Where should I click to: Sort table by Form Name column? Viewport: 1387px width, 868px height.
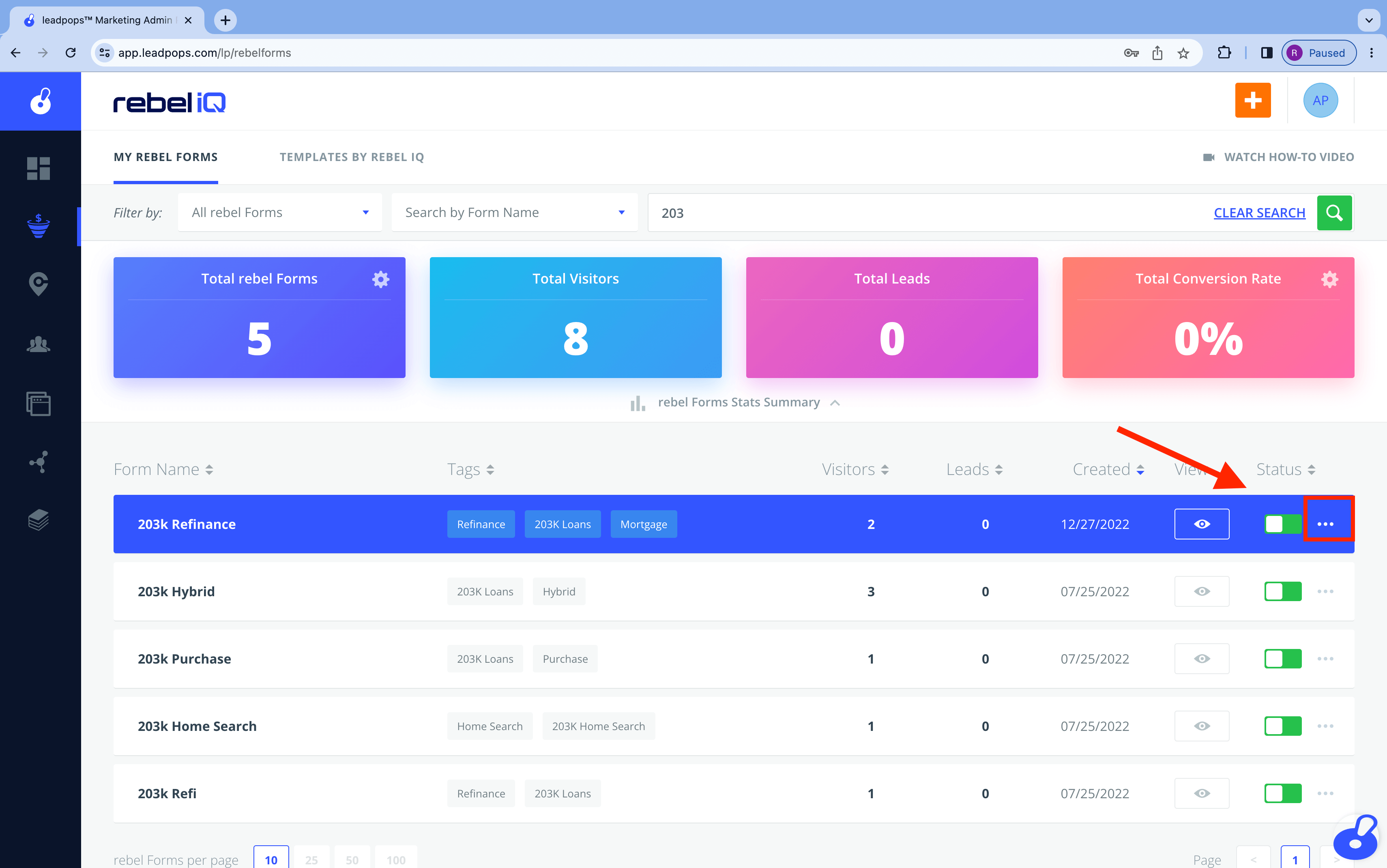tap(163, 470)
